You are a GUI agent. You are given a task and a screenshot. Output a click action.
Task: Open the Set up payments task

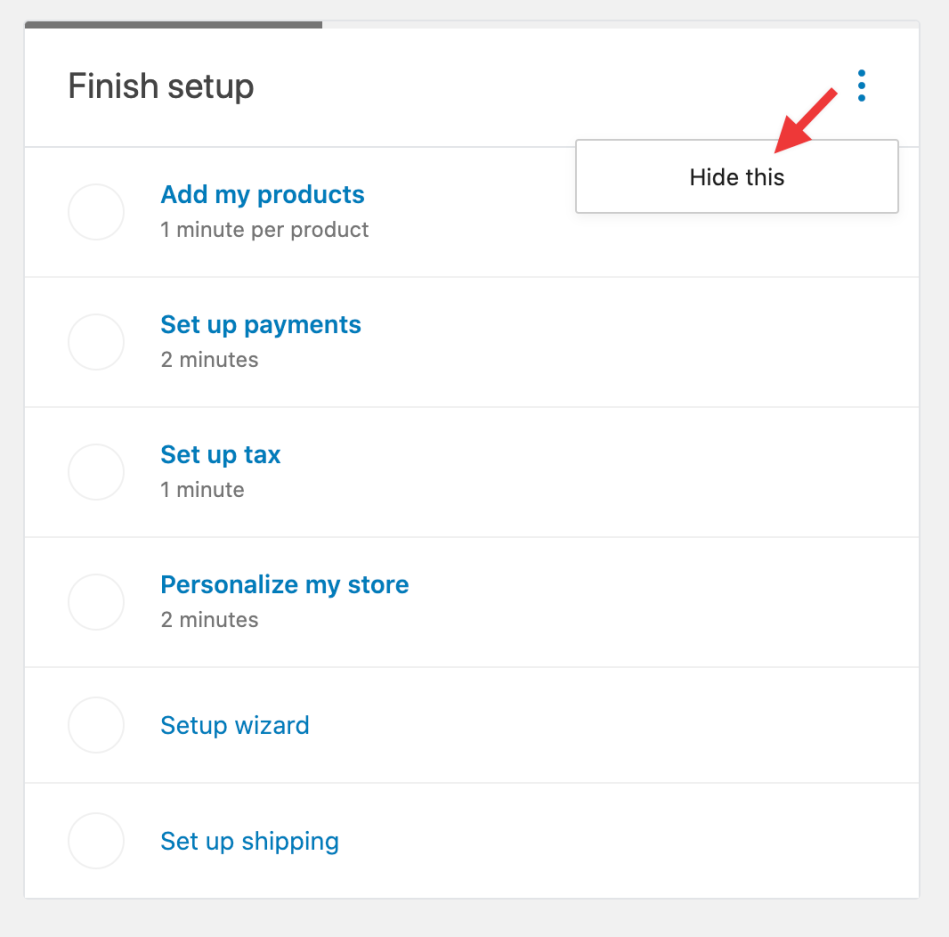coord(260,324)
